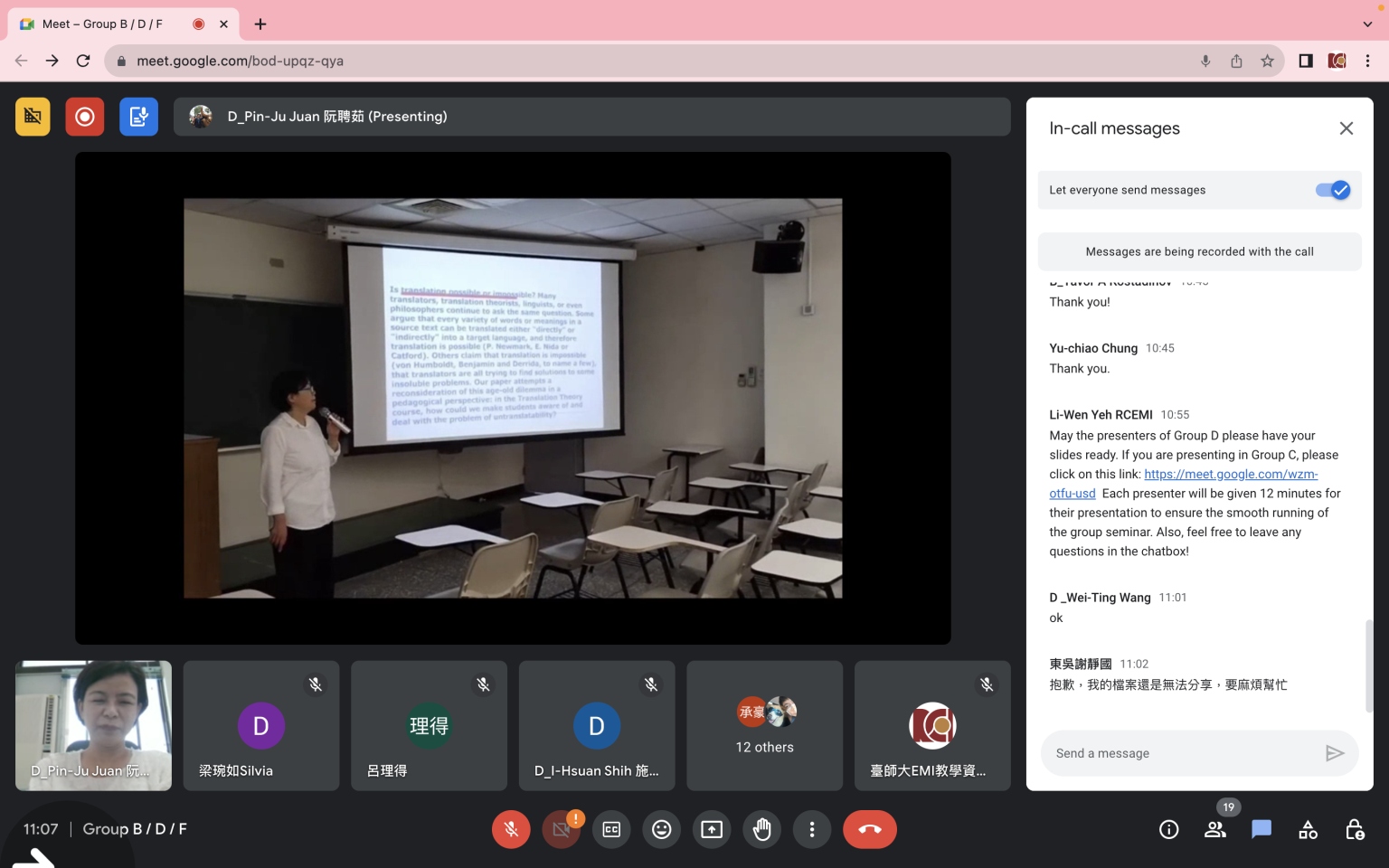Toggle the chat panel icon
The height and width of the screenshot is (868, 1389).
pos(1261,829)
